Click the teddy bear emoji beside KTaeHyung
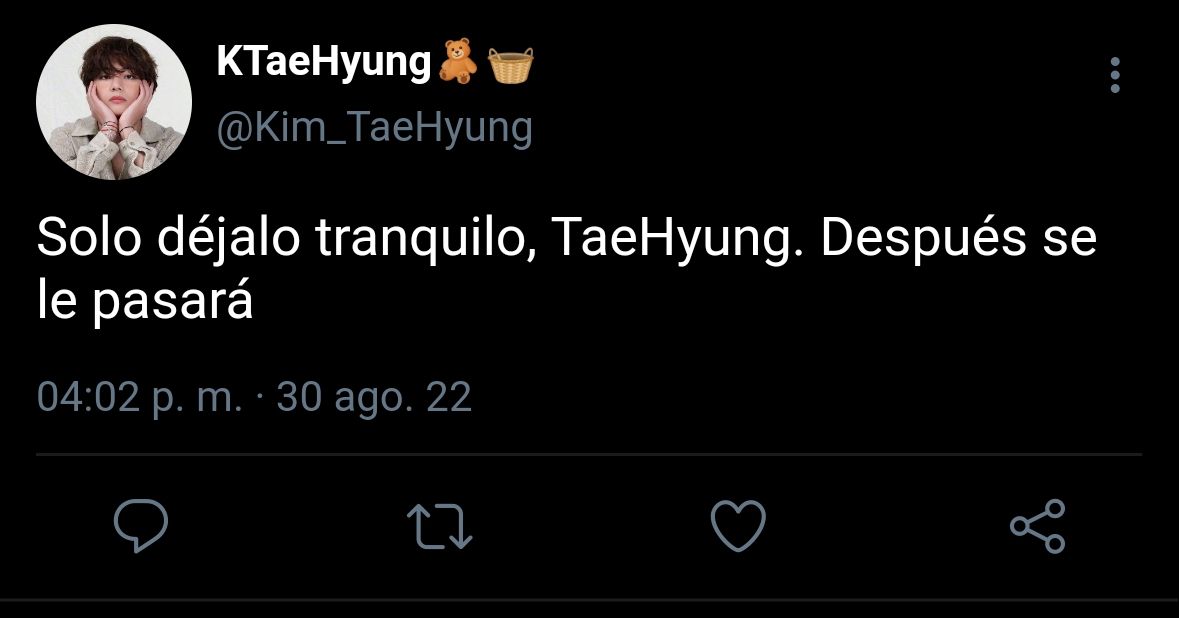 457,62
